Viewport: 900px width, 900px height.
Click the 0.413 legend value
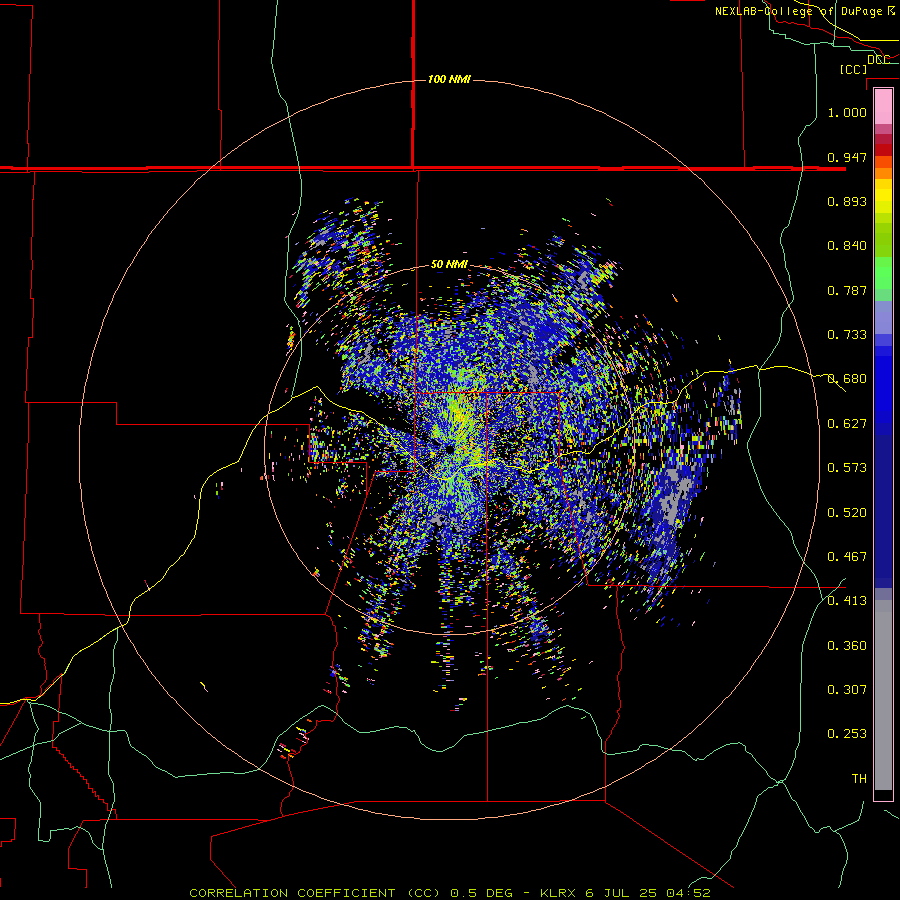(847, 601)
